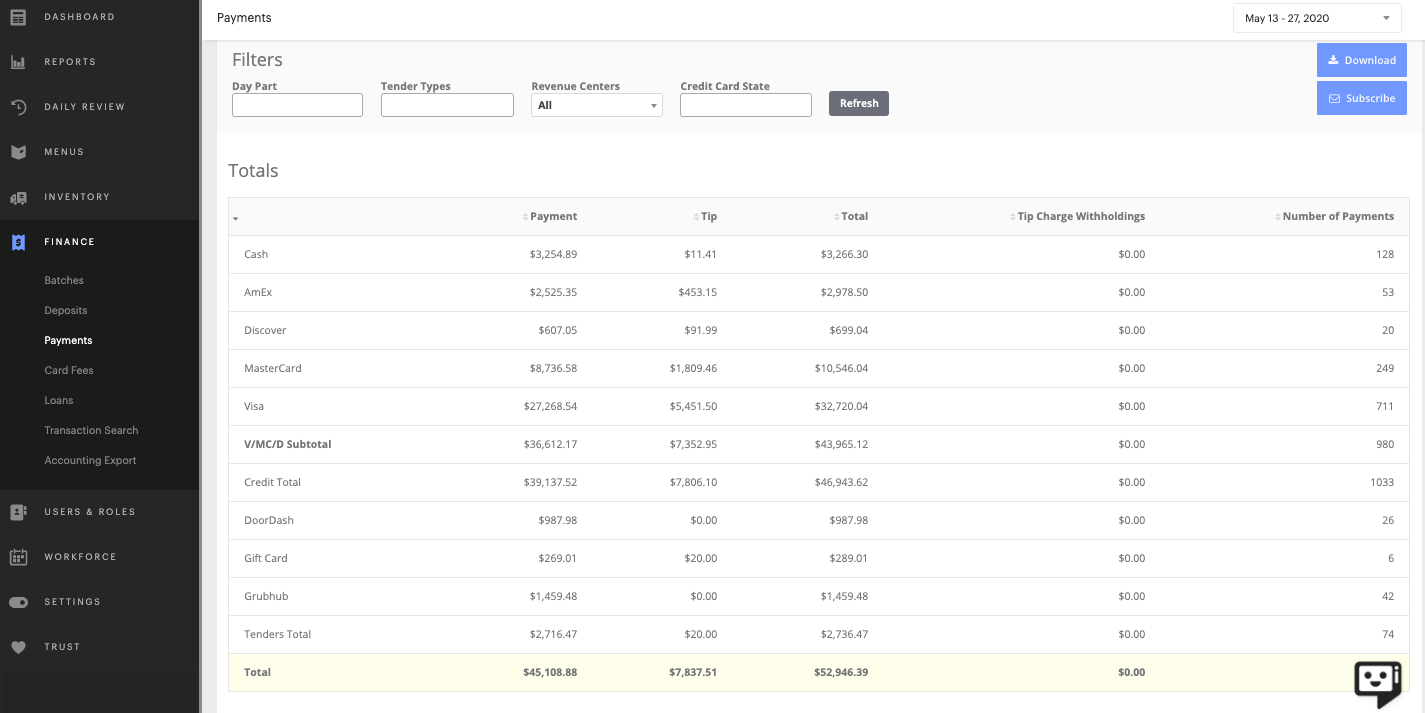Open Menus using its sidebar icon
This screenshot has height=713, width=1425.
point(17,151)
